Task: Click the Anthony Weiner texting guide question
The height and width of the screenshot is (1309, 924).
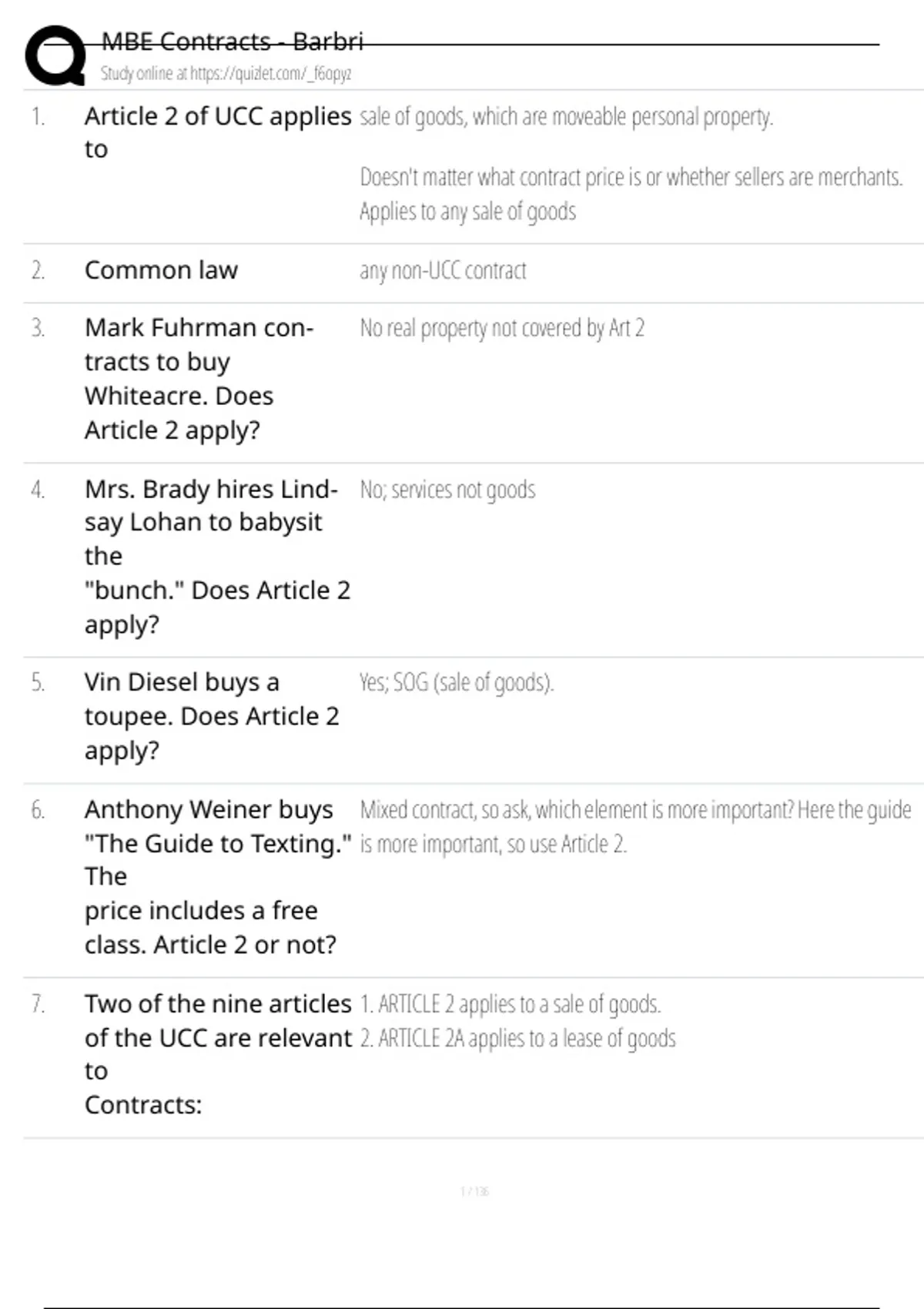Action: point(217,876)
